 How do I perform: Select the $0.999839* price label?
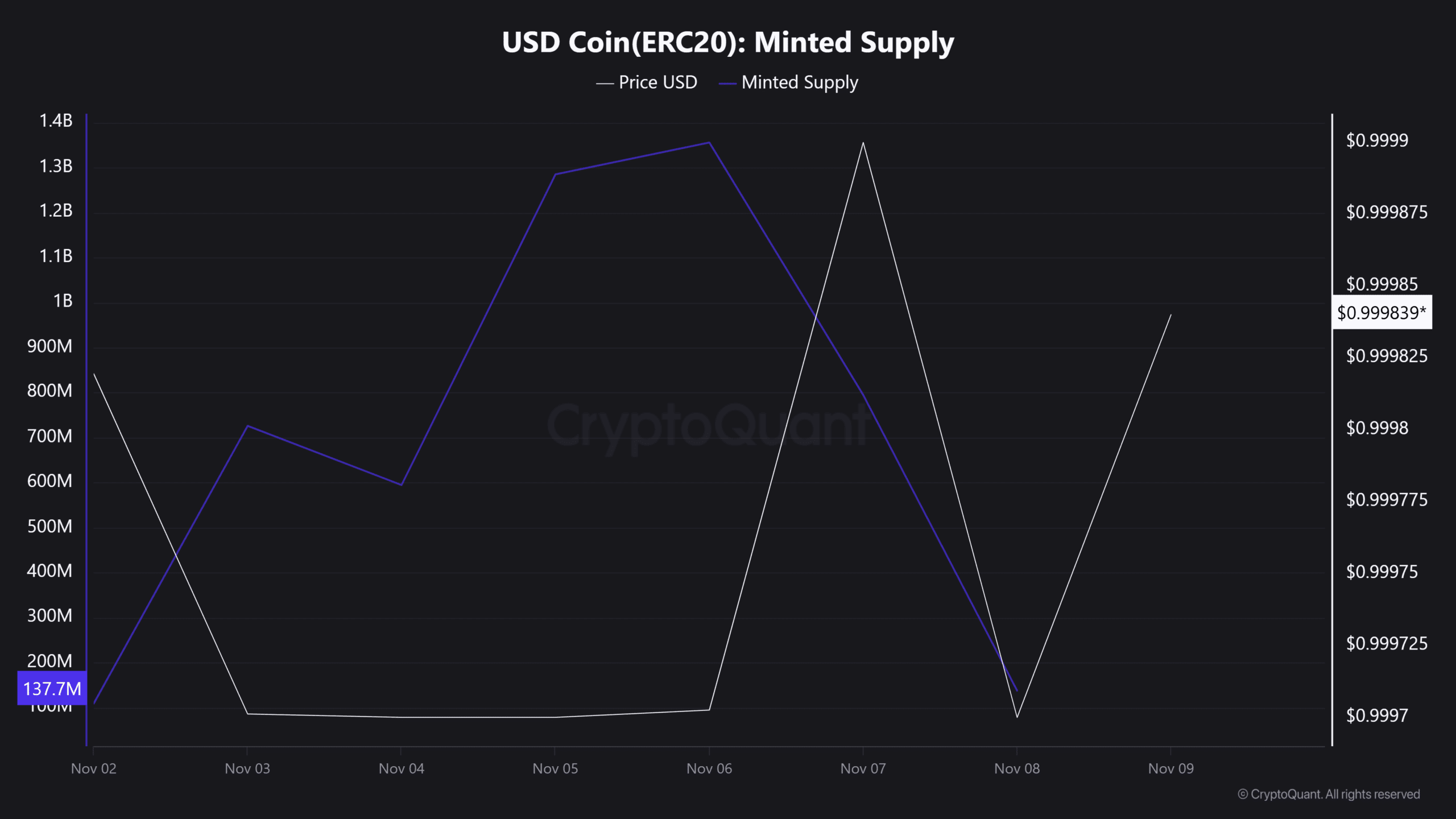(x=1382, y=312)
